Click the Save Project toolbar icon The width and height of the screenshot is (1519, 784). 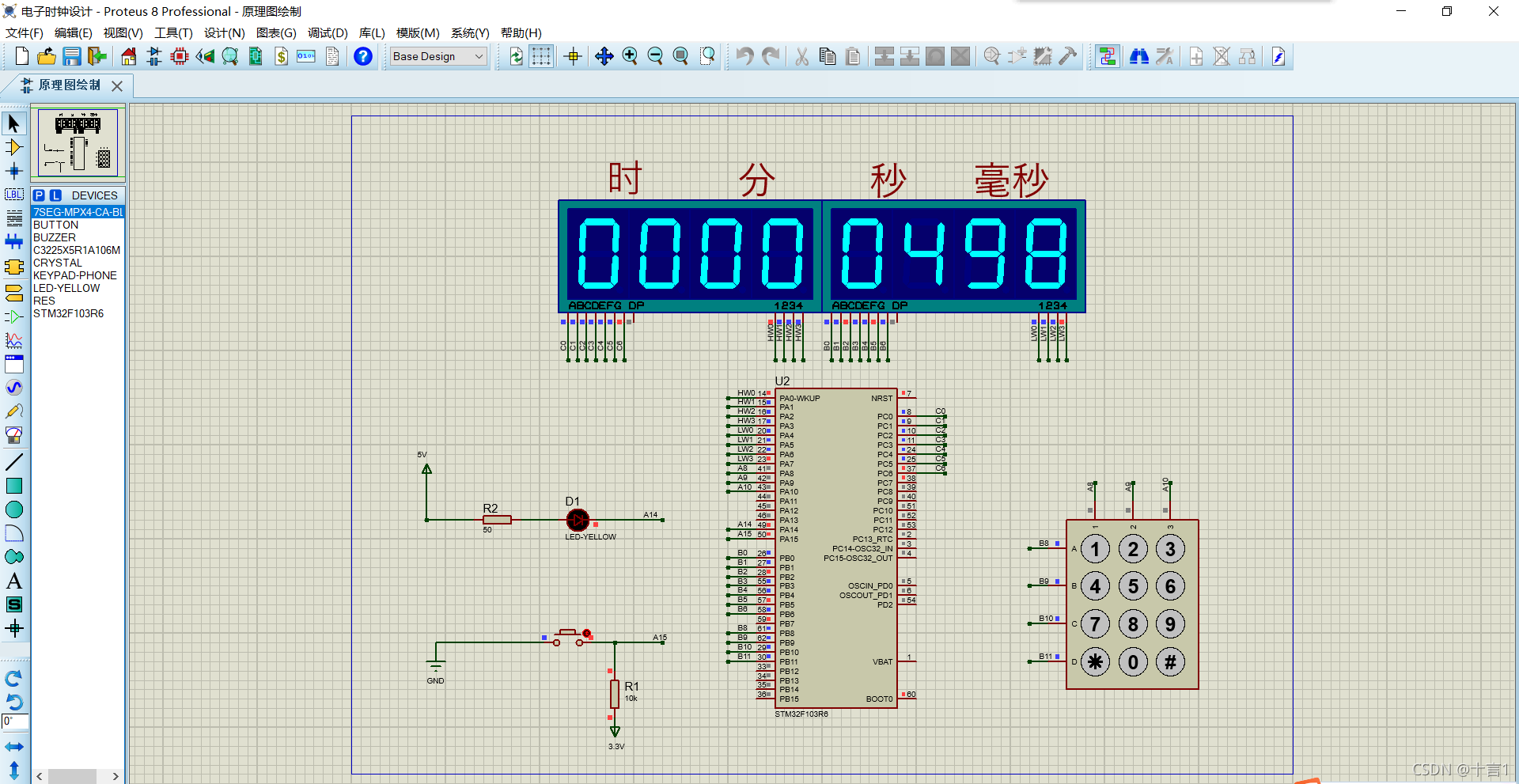pos(72,56)
